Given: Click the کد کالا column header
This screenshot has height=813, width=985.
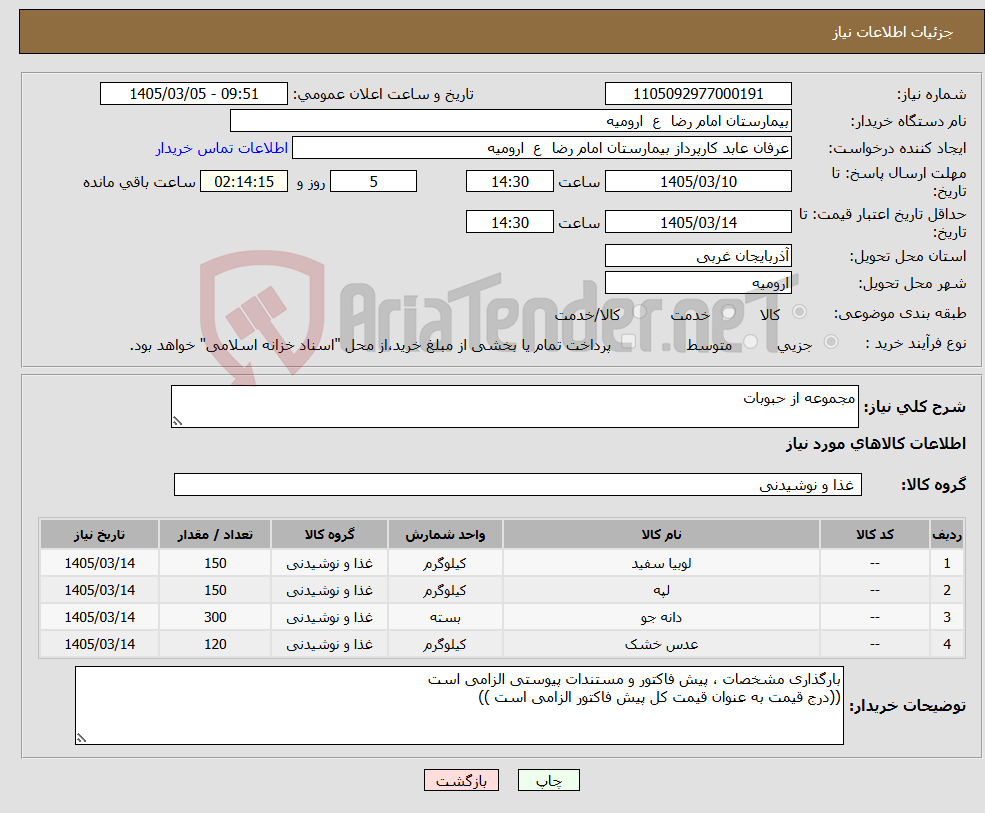Looking at the screenshot, I should (874, 535).
